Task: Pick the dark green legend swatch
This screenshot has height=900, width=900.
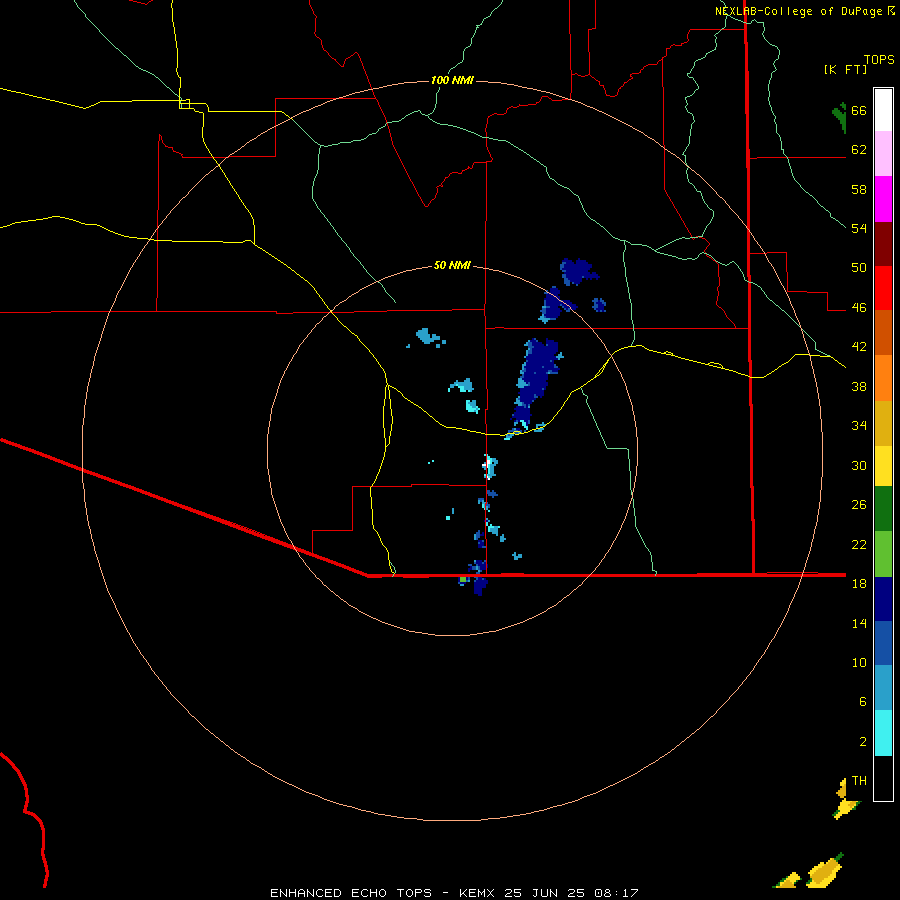Action: 883,509
